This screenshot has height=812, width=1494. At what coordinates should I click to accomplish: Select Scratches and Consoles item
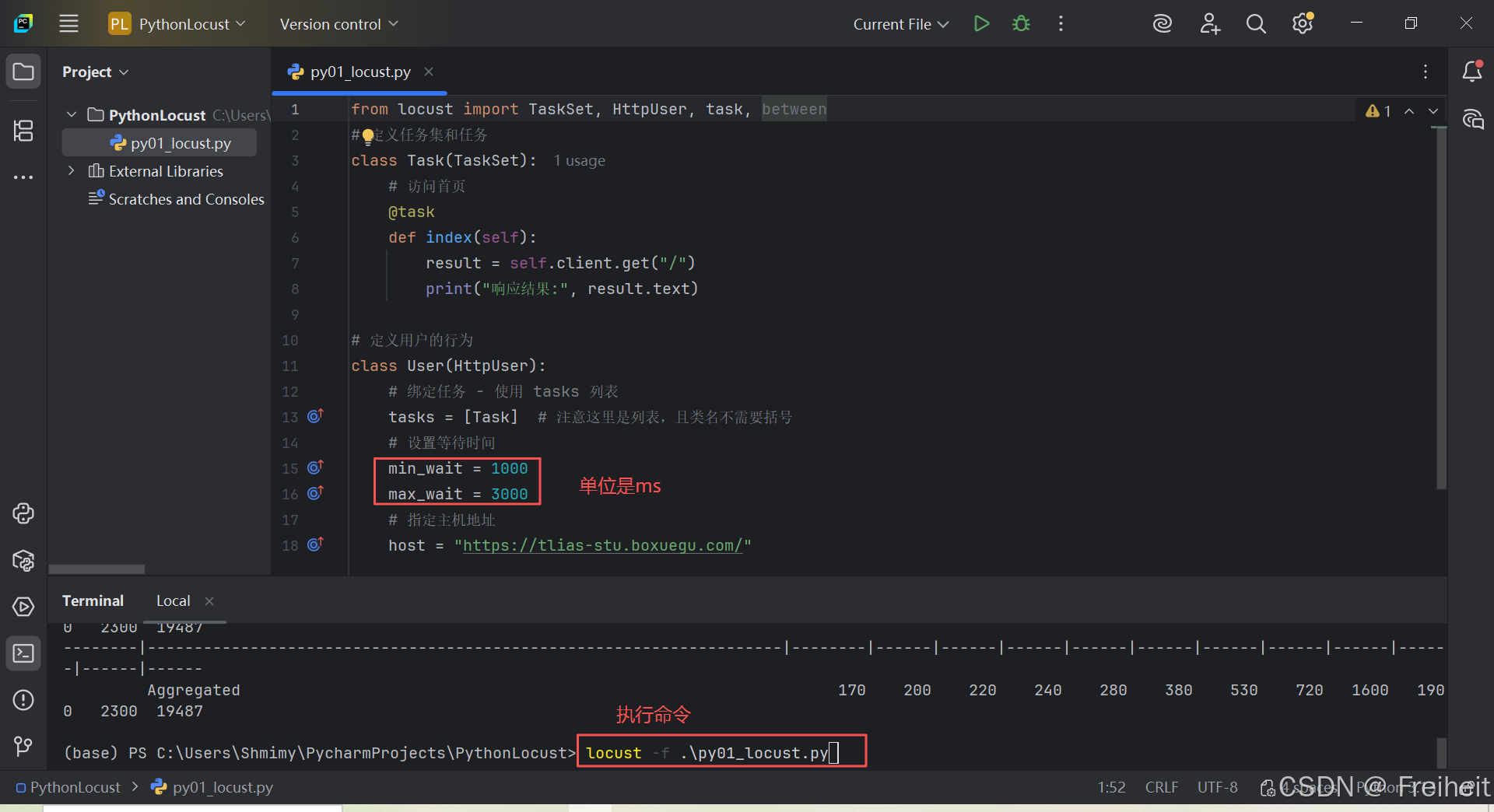coord(177,199)
